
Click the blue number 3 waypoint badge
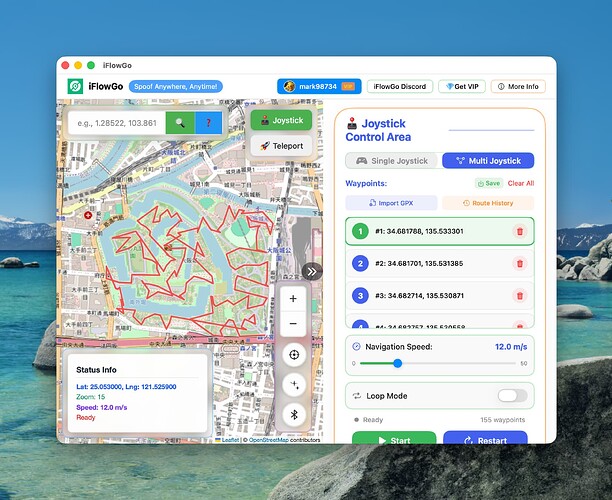[360, 295]
